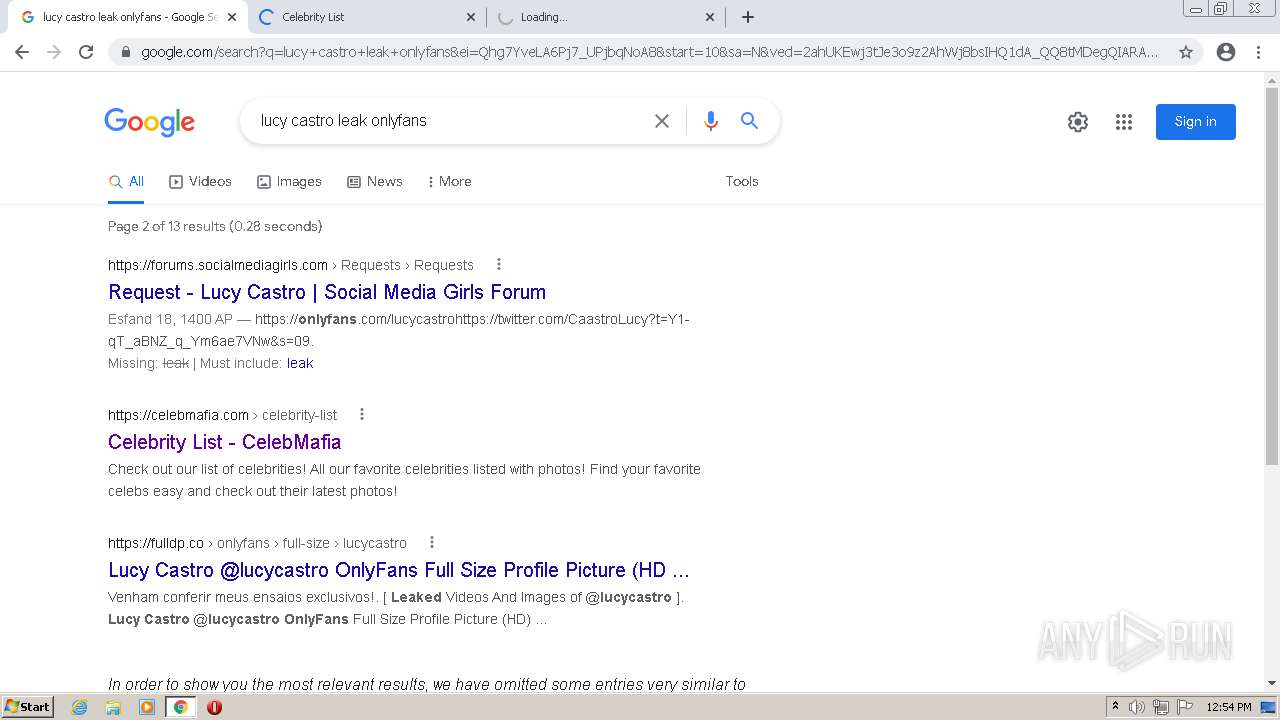Reload the page with the refresh icon
This screenshot has width=1280, height=720.
[x=86, y=52]
